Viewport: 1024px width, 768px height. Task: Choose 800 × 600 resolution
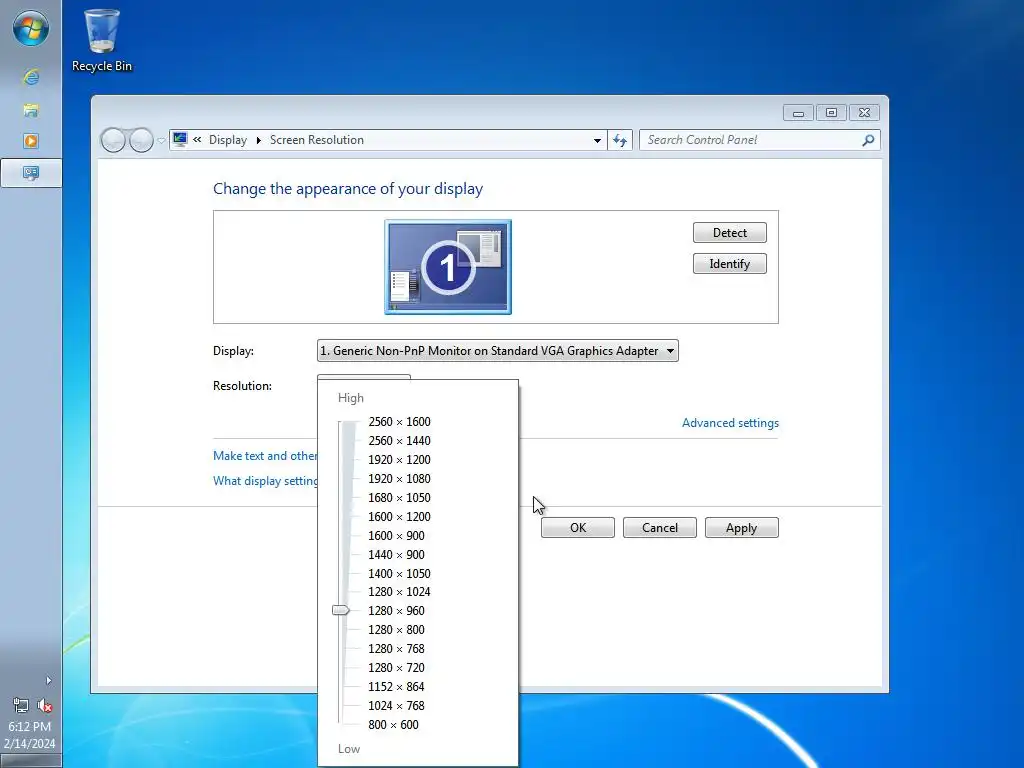[x=393, y=724]
